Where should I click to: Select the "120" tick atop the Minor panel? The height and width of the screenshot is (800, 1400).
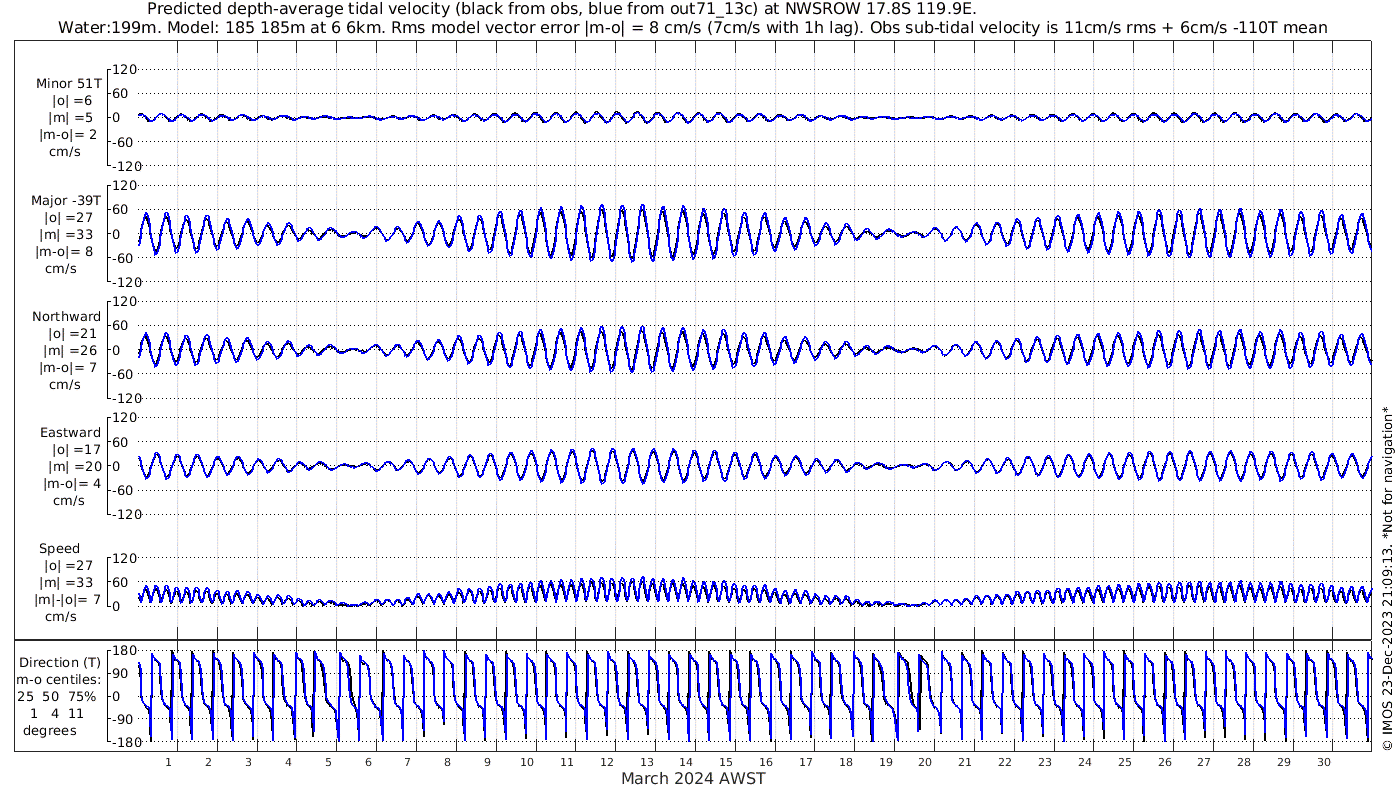click(x=123, y=69)
